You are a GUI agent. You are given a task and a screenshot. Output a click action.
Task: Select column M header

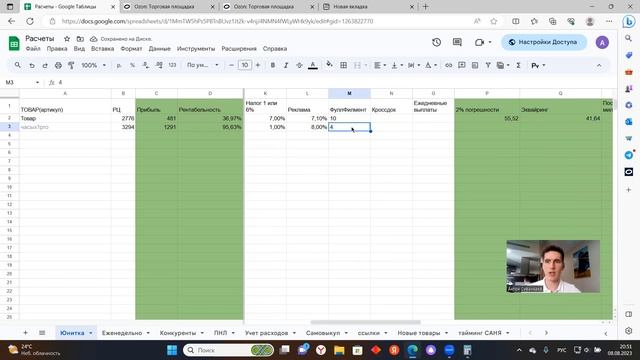coord(349,93)
